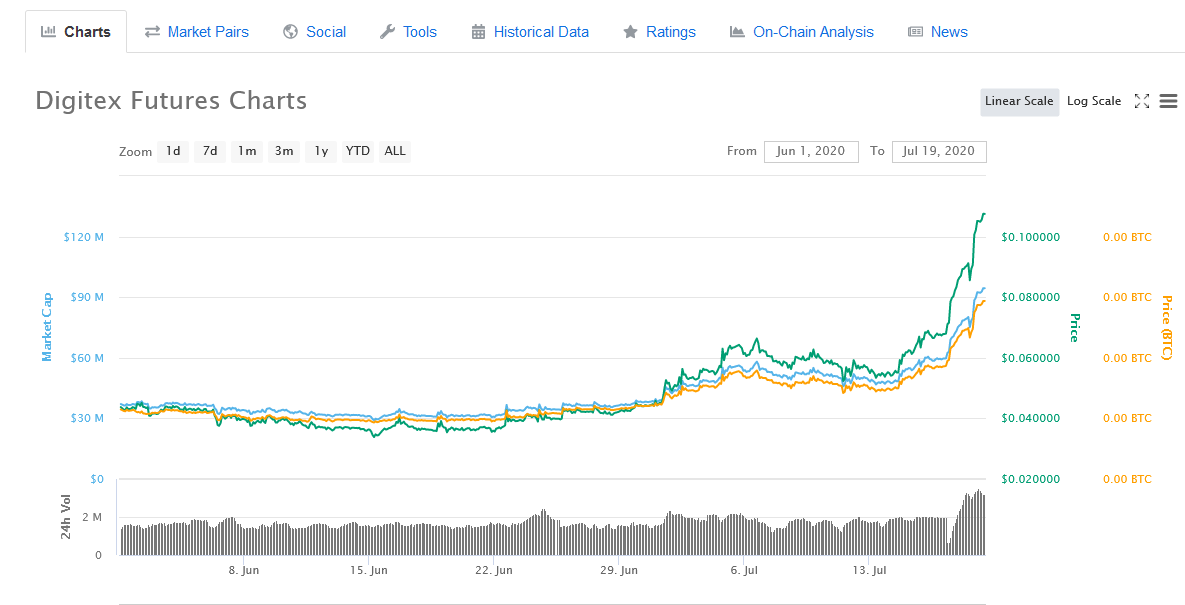Switch to the Social tab
The width and height of the screenshot is (1185, 605).
pyautogui.click(x=314, y=32)
